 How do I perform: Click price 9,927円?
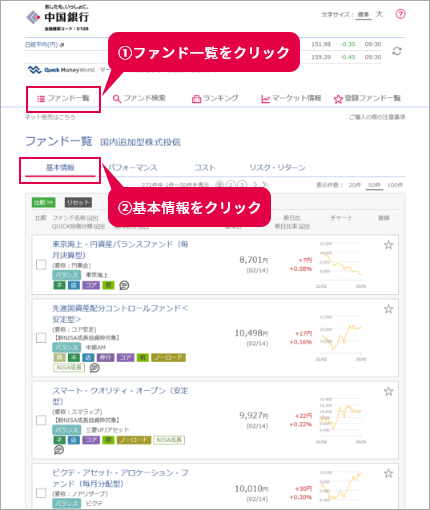click(254, 416)
